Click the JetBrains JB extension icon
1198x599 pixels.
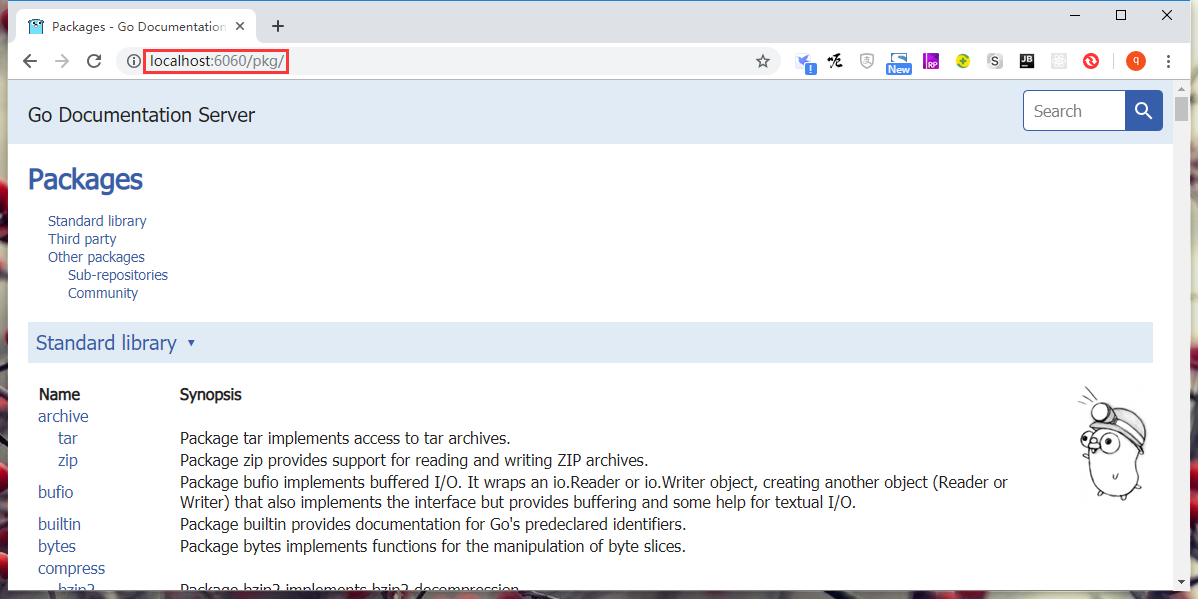1027,61
